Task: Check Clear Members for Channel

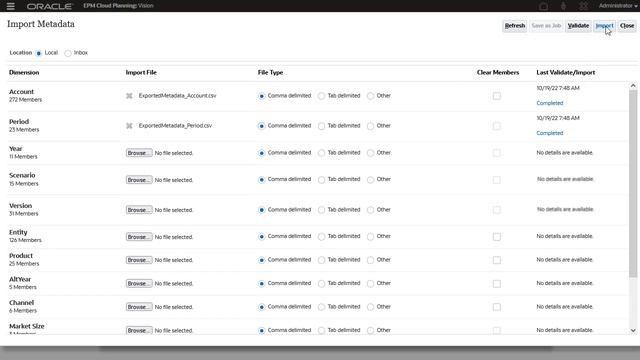Action: [497, 307]
